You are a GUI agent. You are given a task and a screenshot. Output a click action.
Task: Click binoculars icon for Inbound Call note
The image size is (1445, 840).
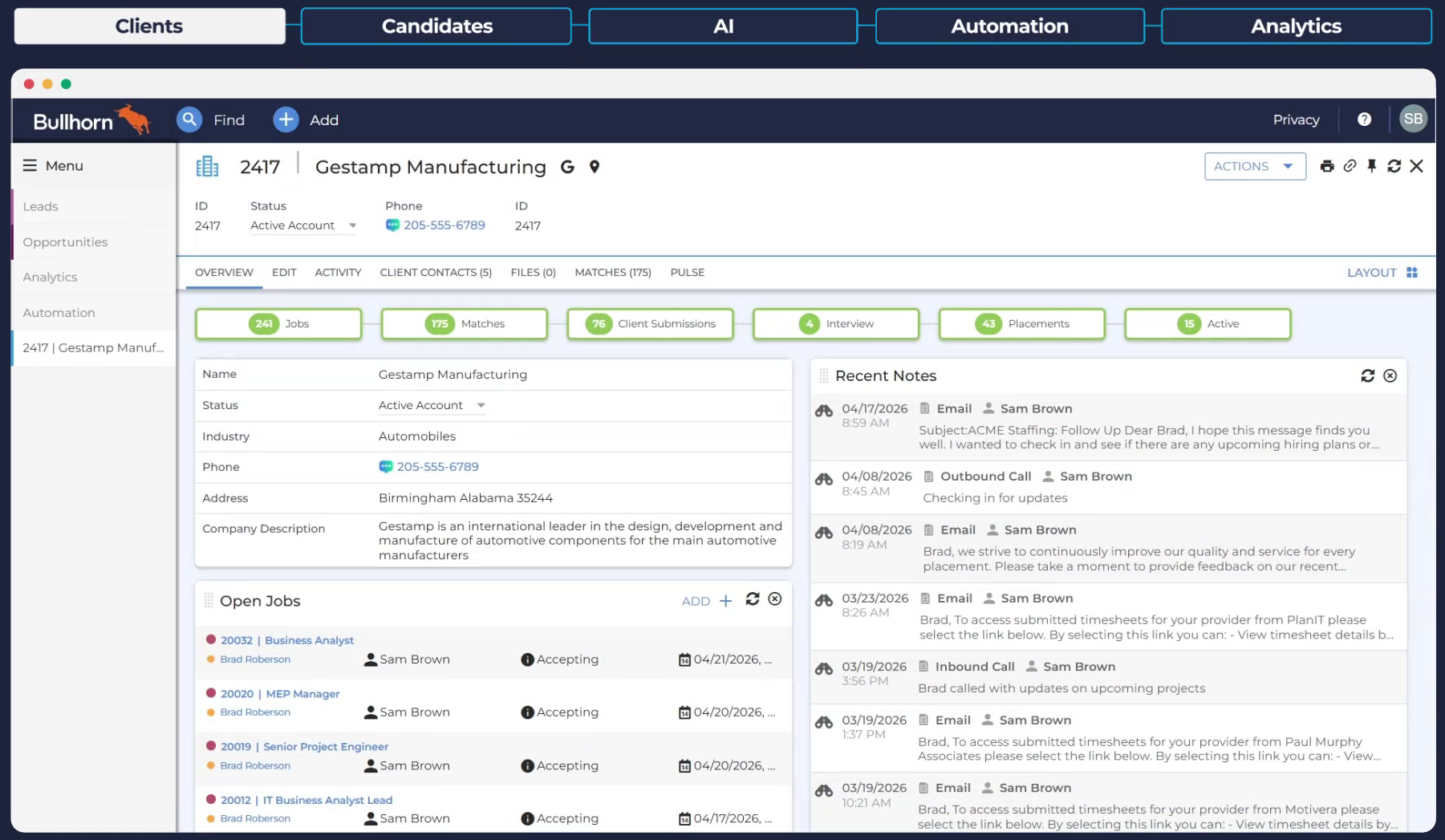(x=824, y=669)
